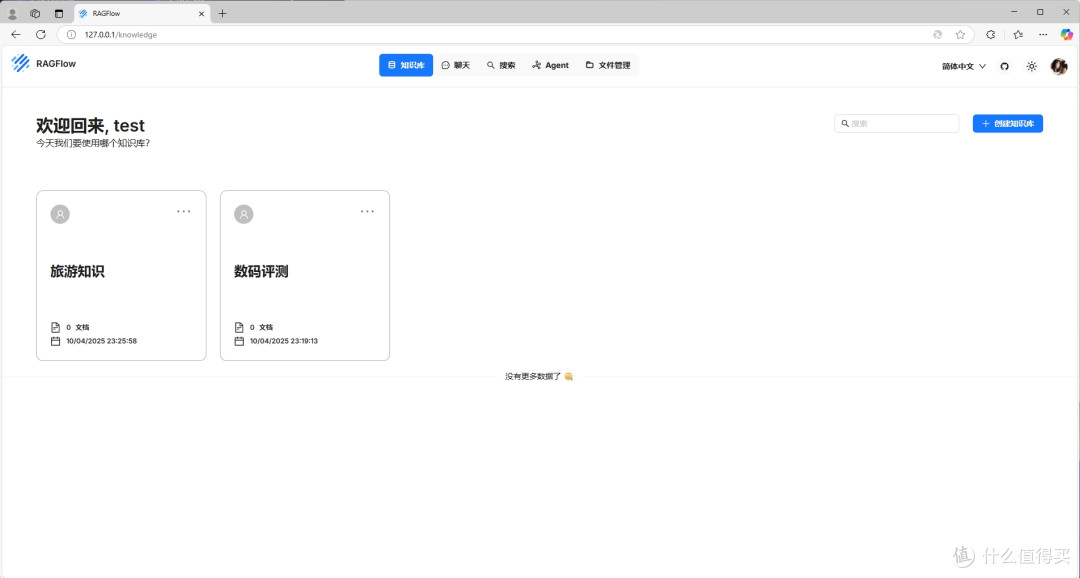The image size is (1080, 578).
Task: Open the user avatar profile
Action: [x=1059, y=66]
